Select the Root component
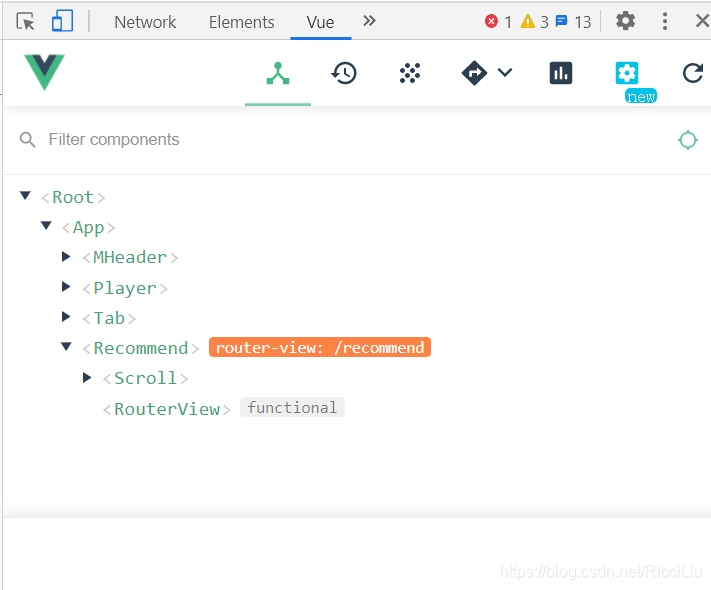Viewport: 711px width, 590px height. pyautogui.click(x=73, y=197)
